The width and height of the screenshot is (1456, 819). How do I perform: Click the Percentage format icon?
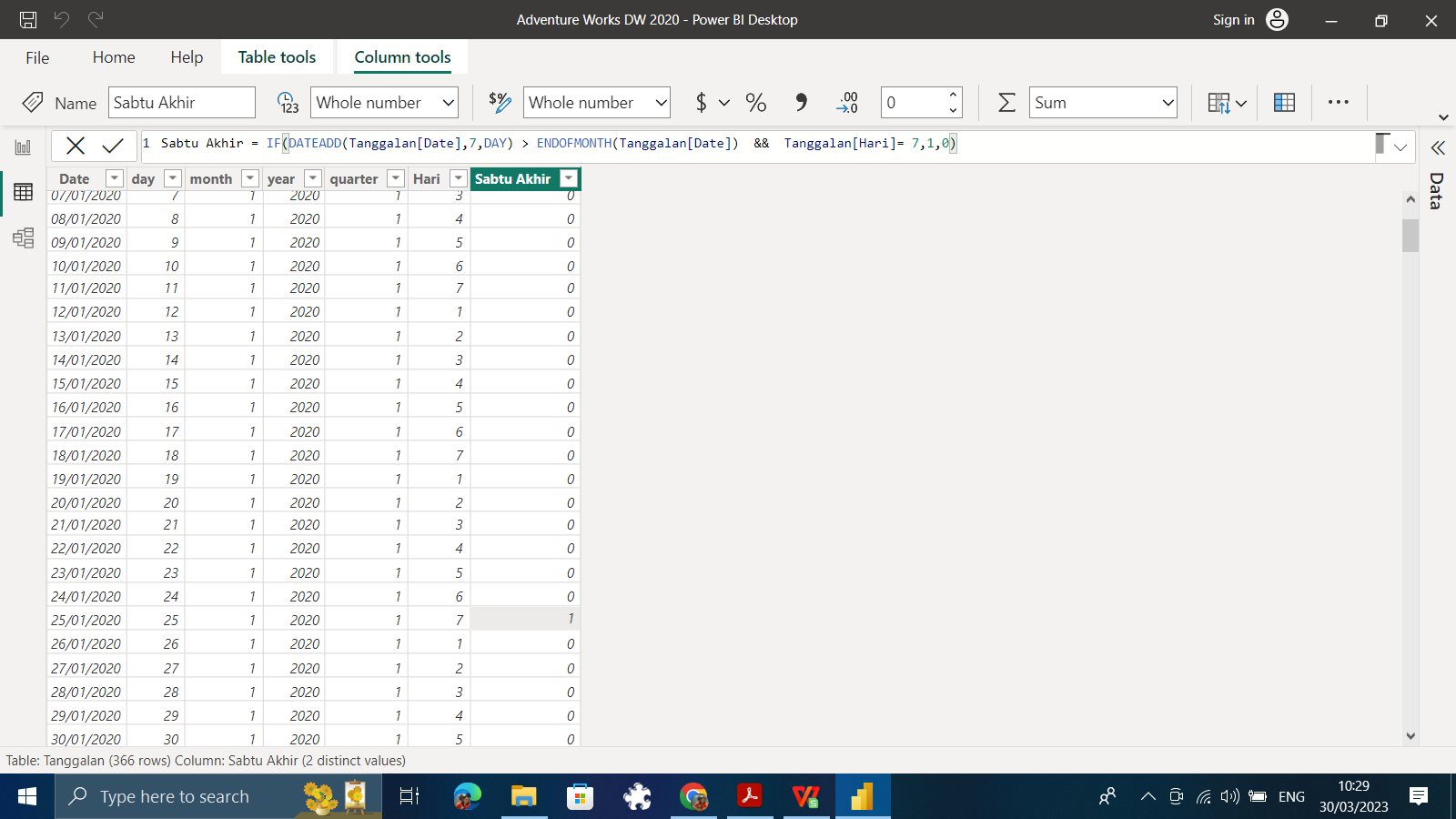click(x=755, y=102)
